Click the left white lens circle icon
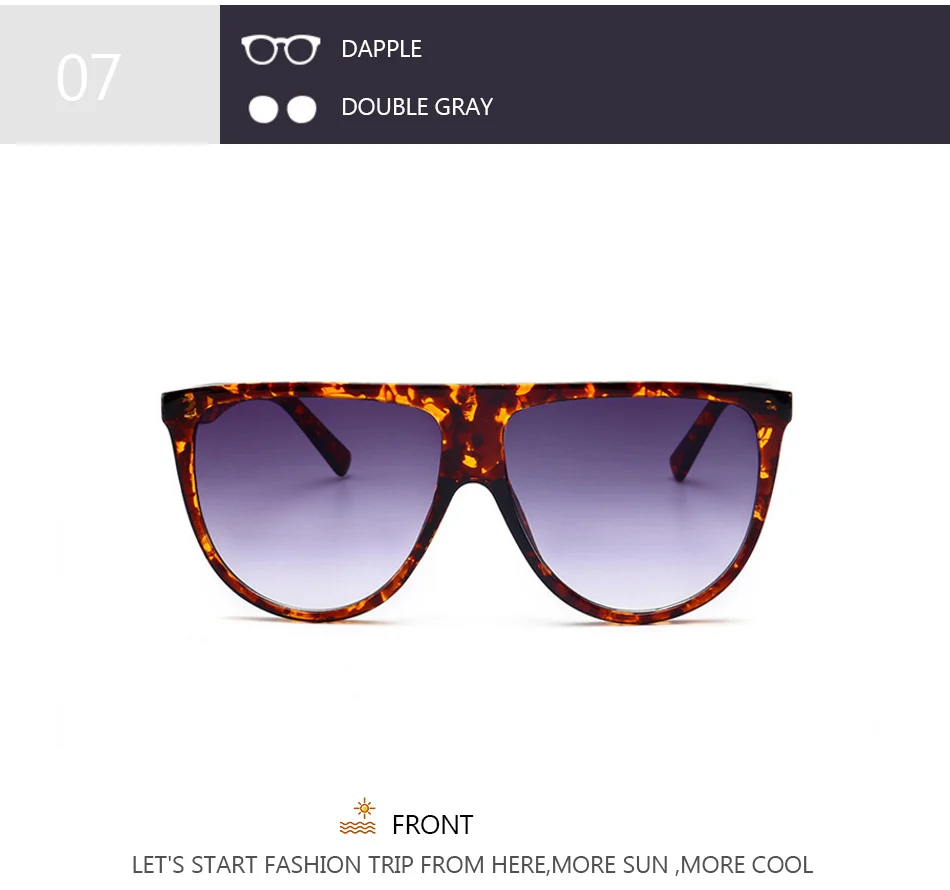This screenshot has height=890, width=950. 264,110
